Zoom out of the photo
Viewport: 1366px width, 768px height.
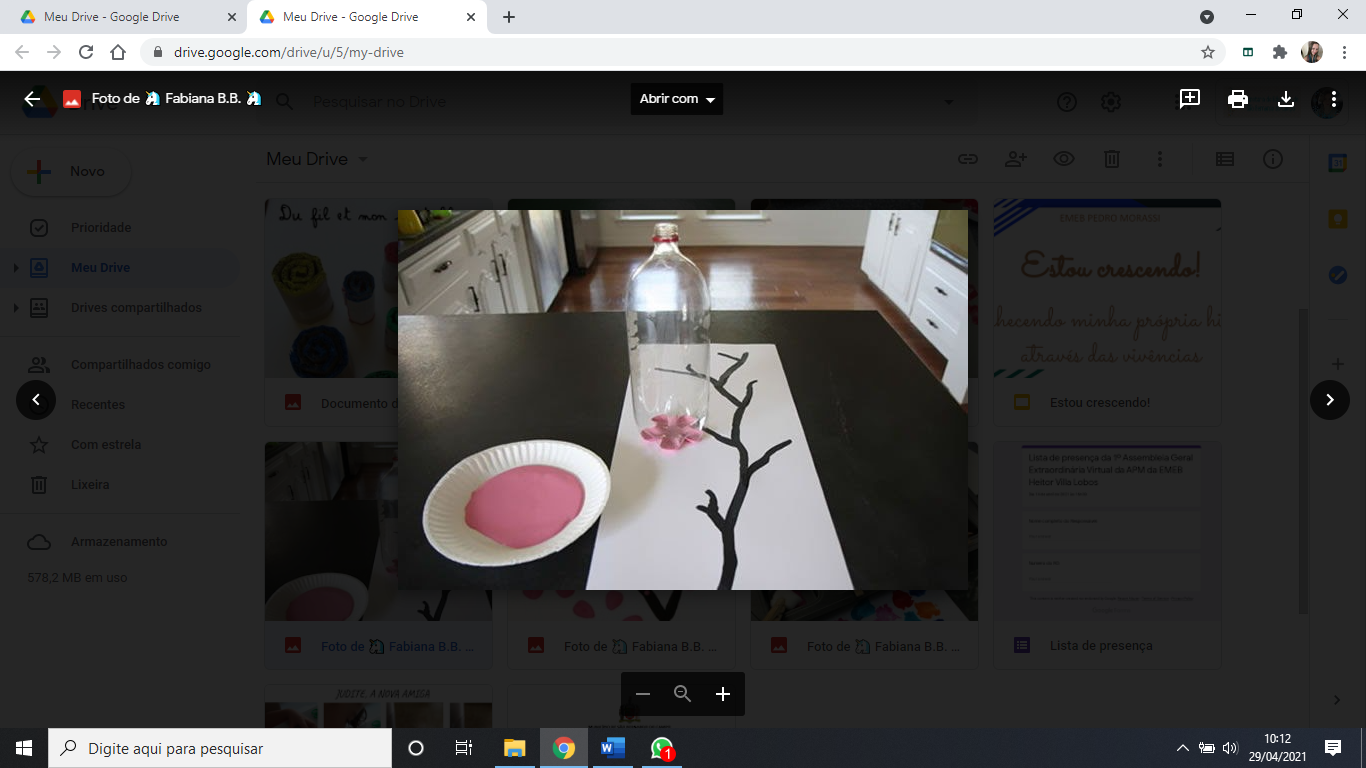[x=643, y=694]
